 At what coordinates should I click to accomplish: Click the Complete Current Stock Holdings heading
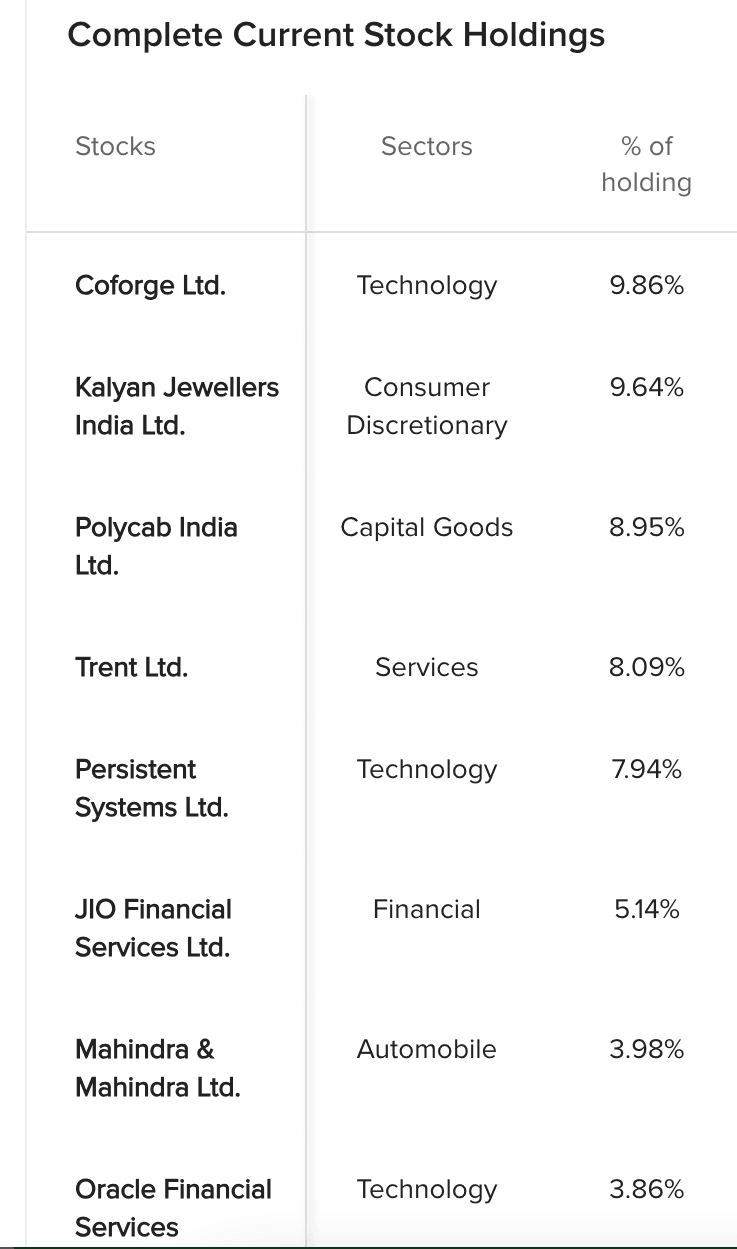[x=336, y=36]
